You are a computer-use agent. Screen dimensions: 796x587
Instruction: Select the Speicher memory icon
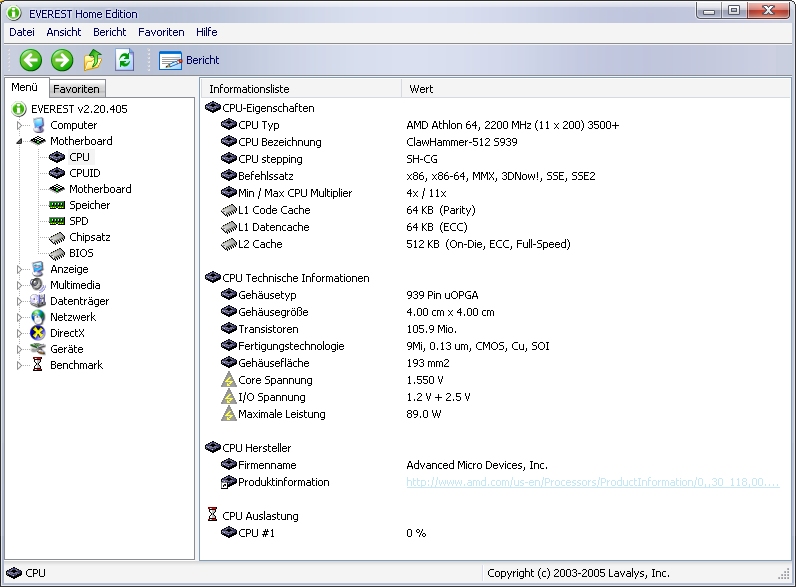57,205
